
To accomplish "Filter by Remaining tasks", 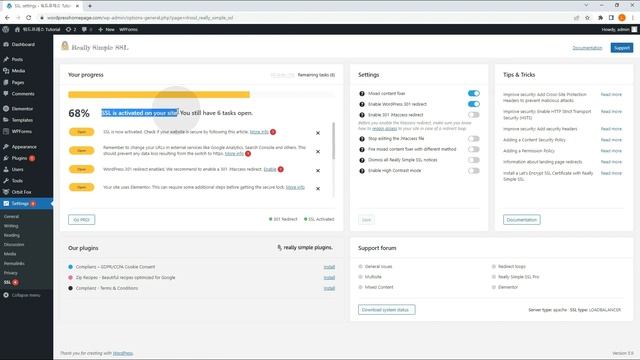I will pyautogui.click(x=316, y=75).
